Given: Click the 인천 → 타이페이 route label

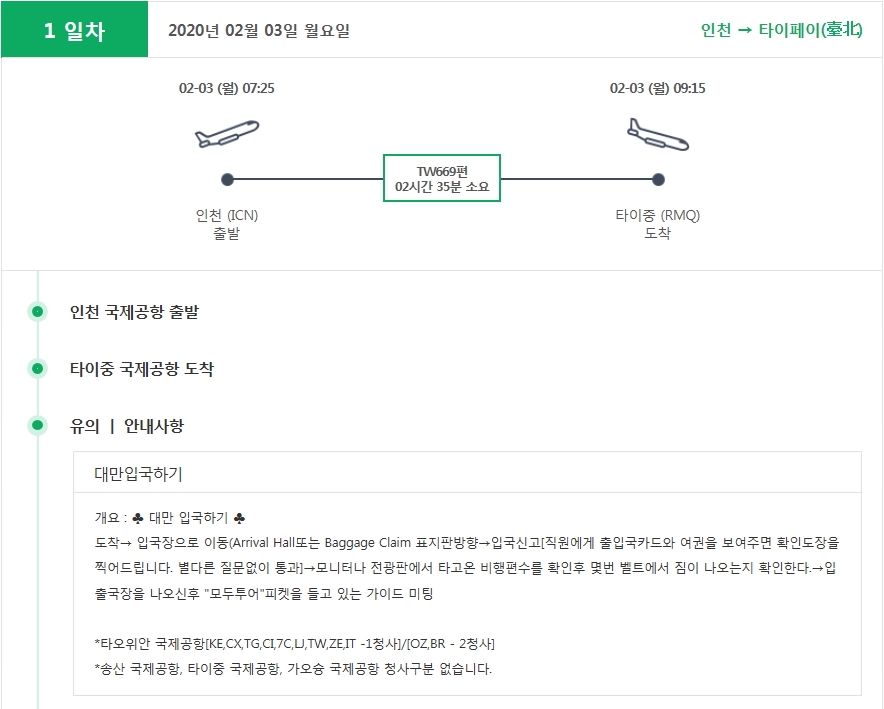Looking at the screenshot, I should point(781,30).
